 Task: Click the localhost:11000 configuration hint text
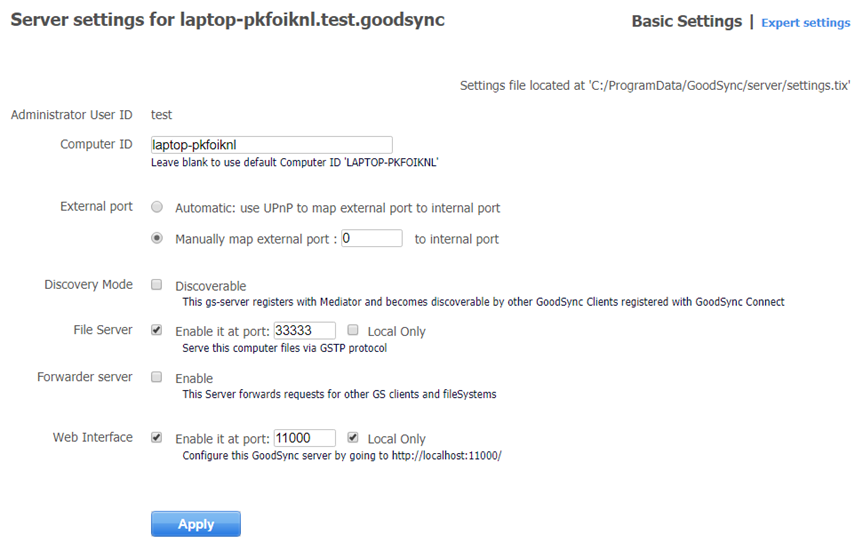pos(341,456)
